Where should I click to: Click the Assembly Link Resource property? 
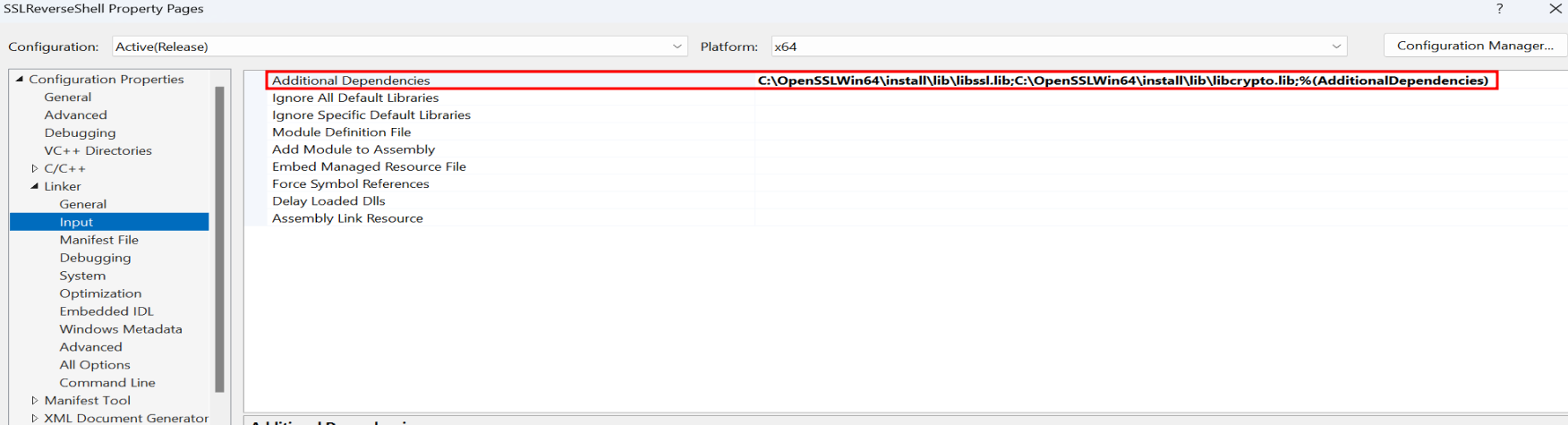[347, 218]
